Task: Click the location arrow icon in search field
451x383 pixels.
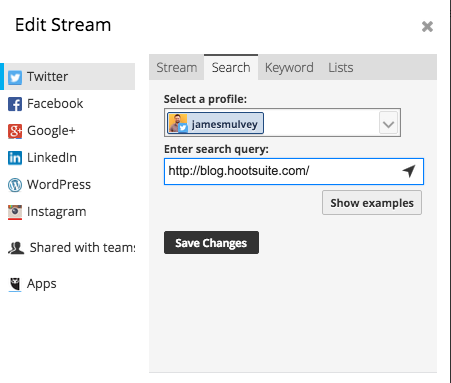Action: click(x=409, y=171)
